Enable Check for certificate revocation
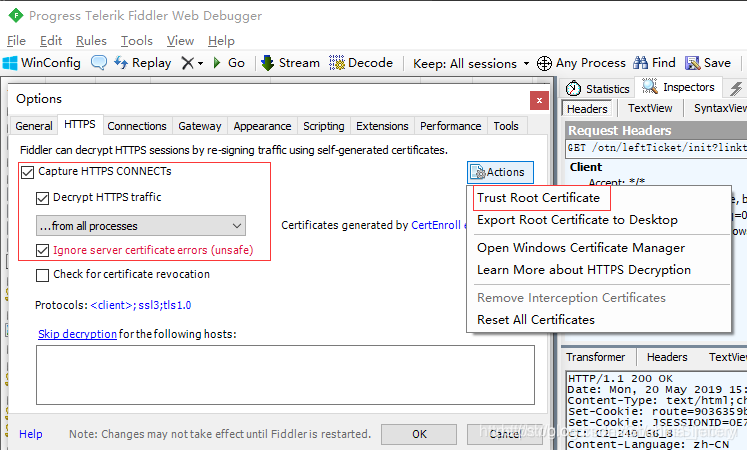The height and width of the screenshot is (450, 747). click(42, 275)
